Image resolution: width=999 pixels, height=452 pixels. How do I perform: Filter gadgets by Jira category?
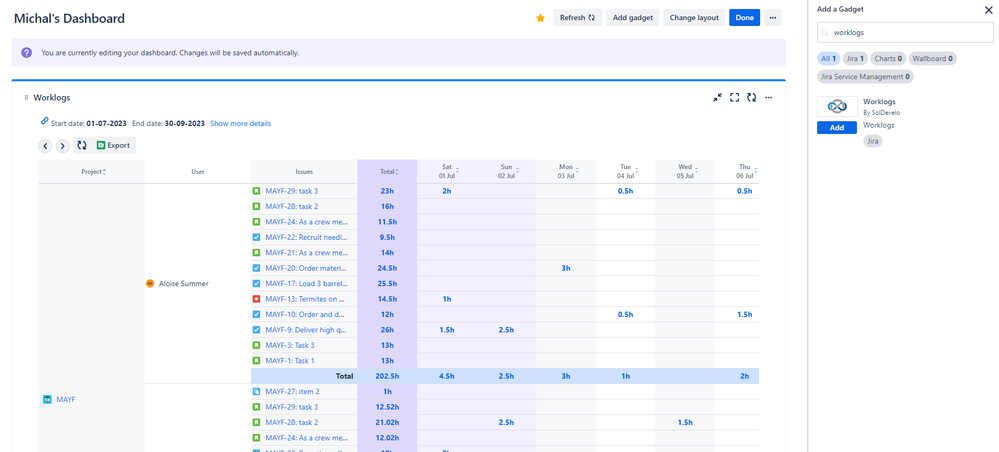coord(855,59)
